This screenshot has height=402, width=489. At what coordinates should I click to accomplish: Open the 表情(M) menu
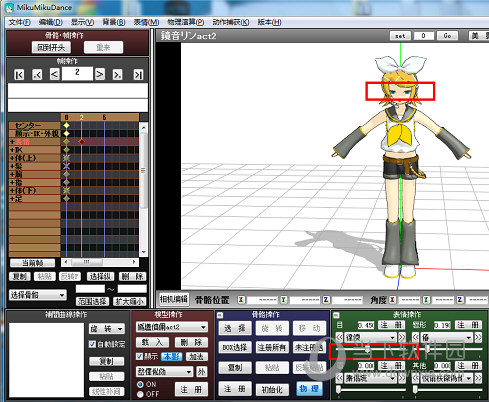click(146, 22)
